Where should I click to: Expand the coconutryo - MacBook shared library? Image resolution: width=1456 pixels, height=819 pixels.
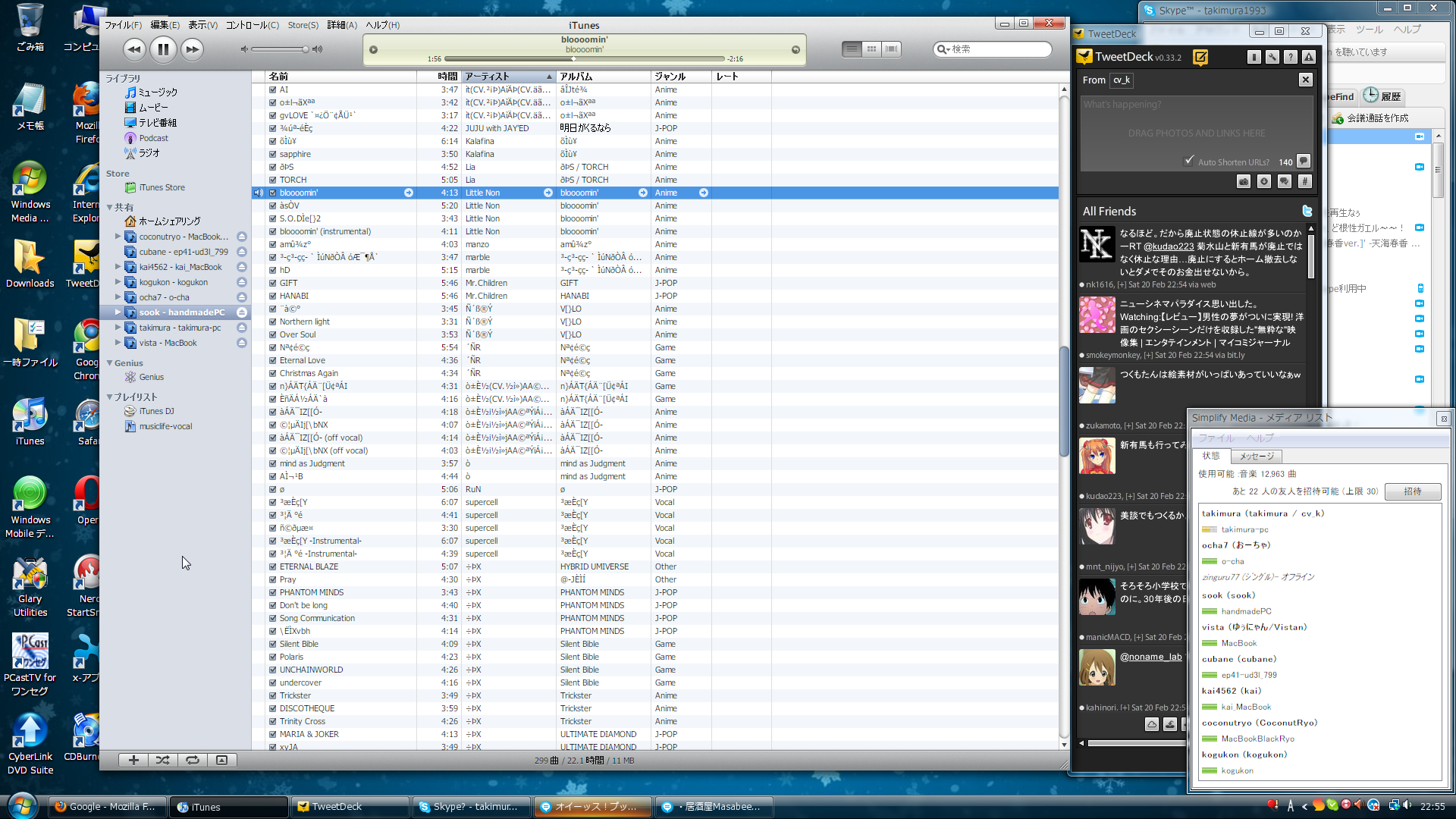click(x=118, y=237)
